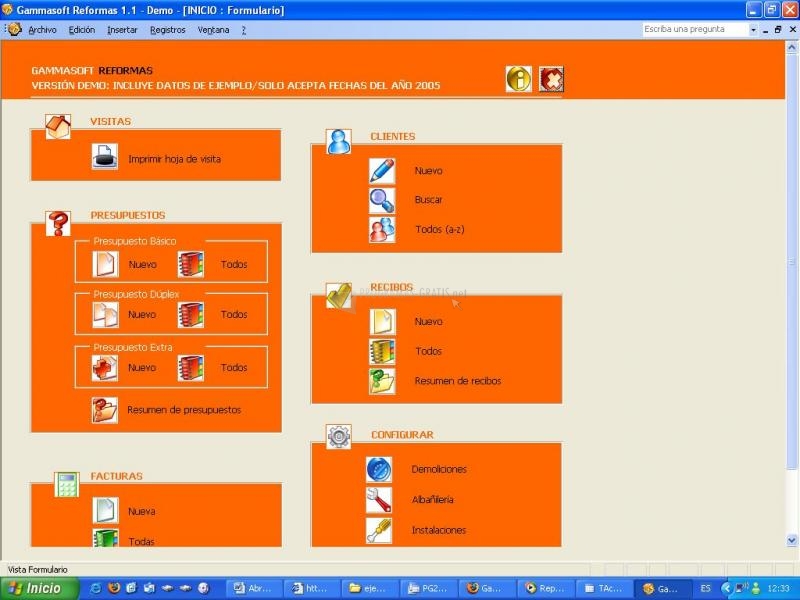Click the printer icon for visit sheet
The height and width of the screenshot is (600, 800).
click(x=105, y=156)
